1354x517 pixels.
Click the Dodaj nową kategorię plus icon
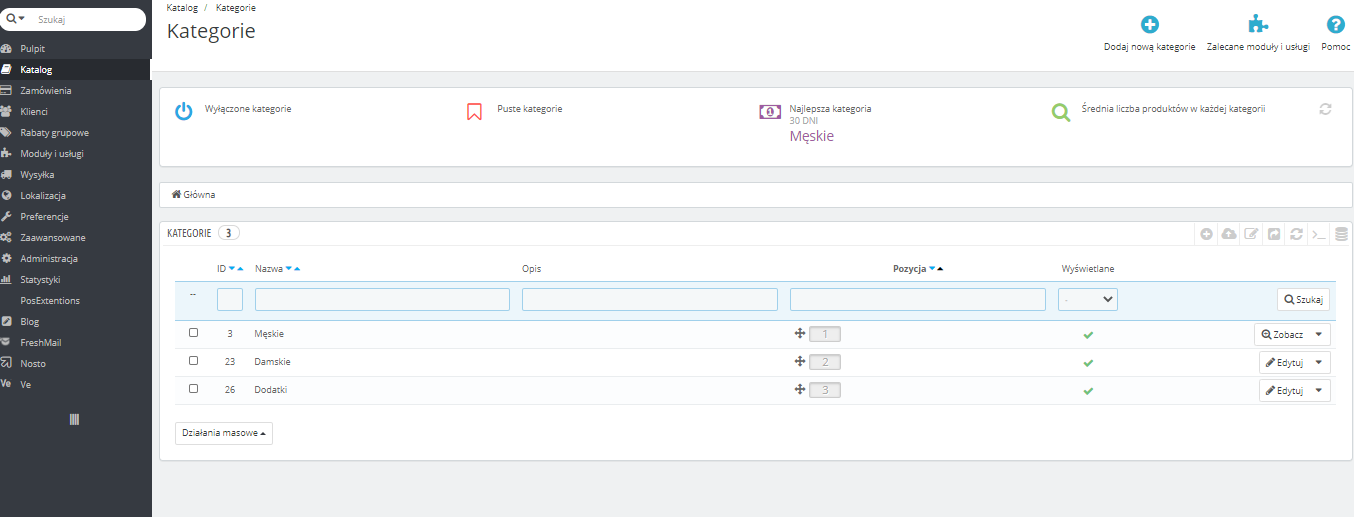coord(1150,25)
